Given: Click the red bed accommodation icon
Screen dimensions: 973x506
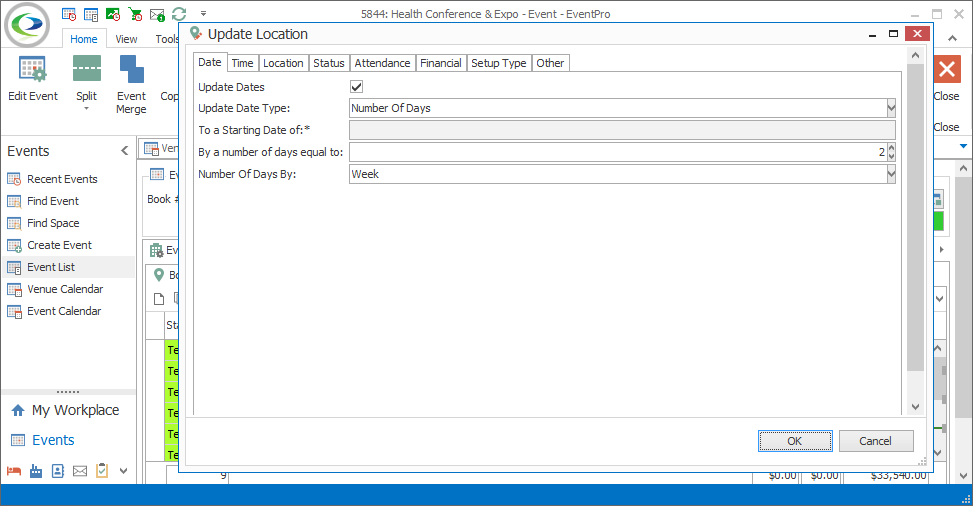Looking at the screenshot, I should pyautogui.click(x=14, y=471).
